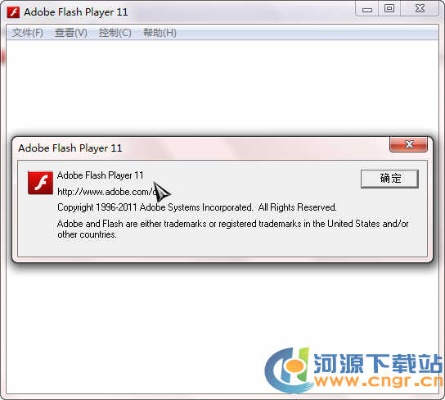Screen dimensions: 445x400
Task: Follow the http://www.adobe.com link
Action: [x=106, y=192]
